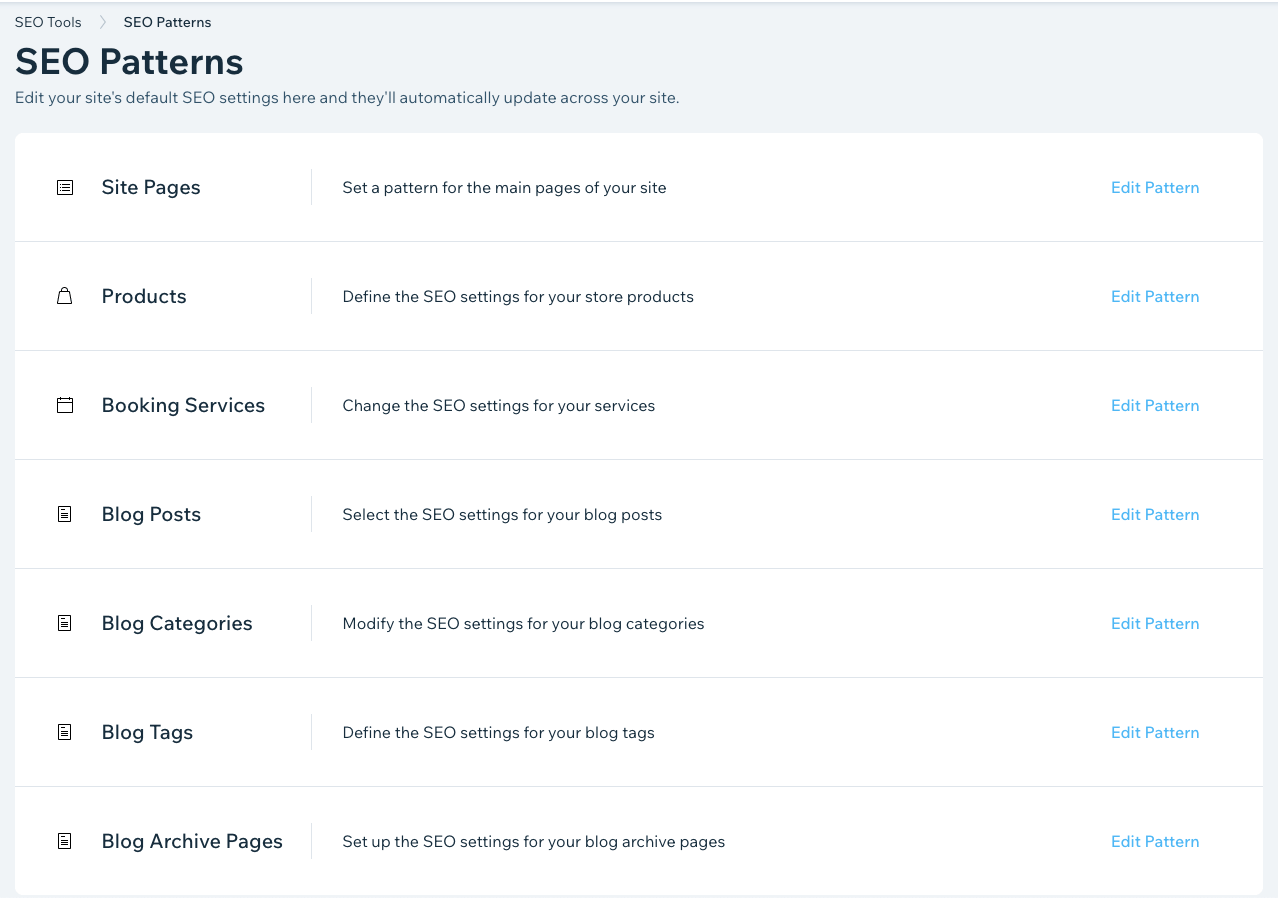This screenshot has width=1278, height=898.
Task: Click the Blog Tags page icon
Action: click(65, 732)
